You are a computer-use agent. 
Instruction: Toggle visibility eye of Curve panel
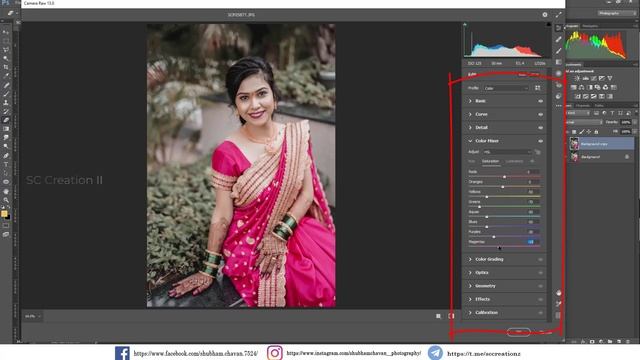point(540,115)
